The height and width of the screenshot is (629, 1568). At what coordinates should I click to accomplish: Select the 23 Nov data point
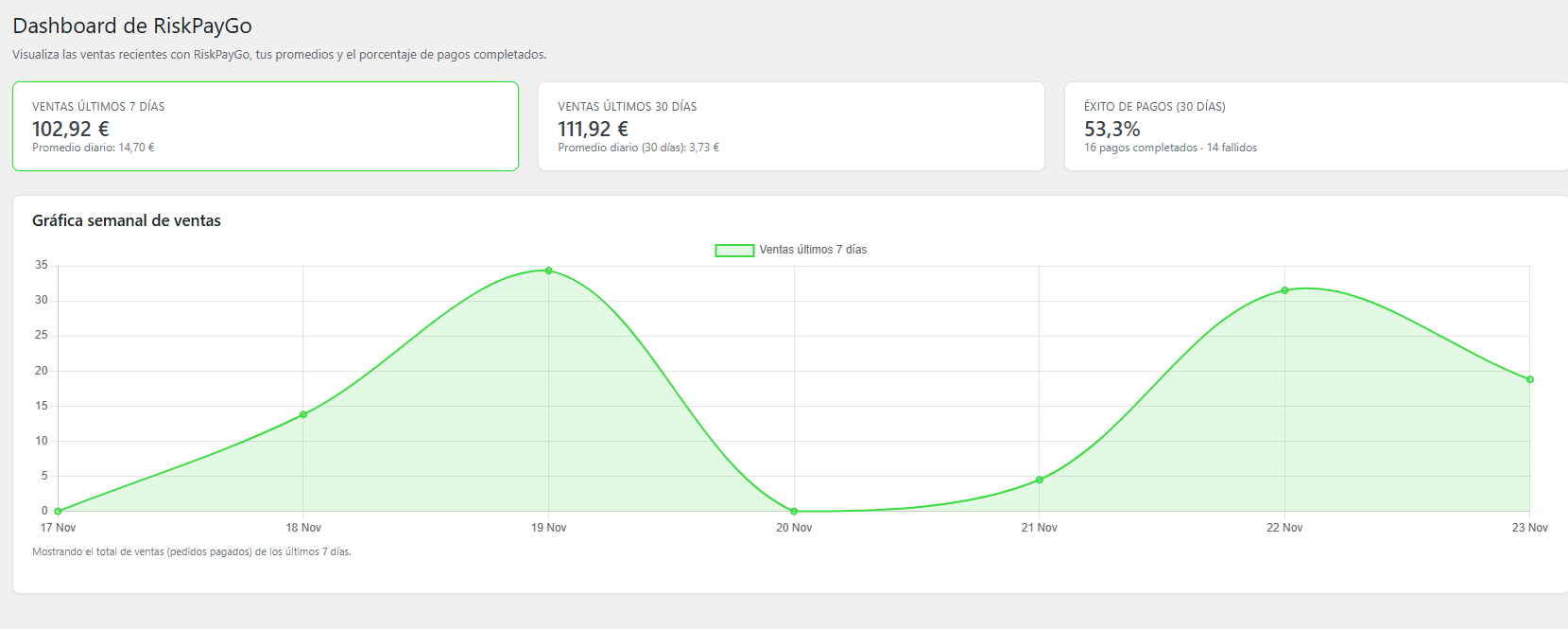click(1530, 379)
